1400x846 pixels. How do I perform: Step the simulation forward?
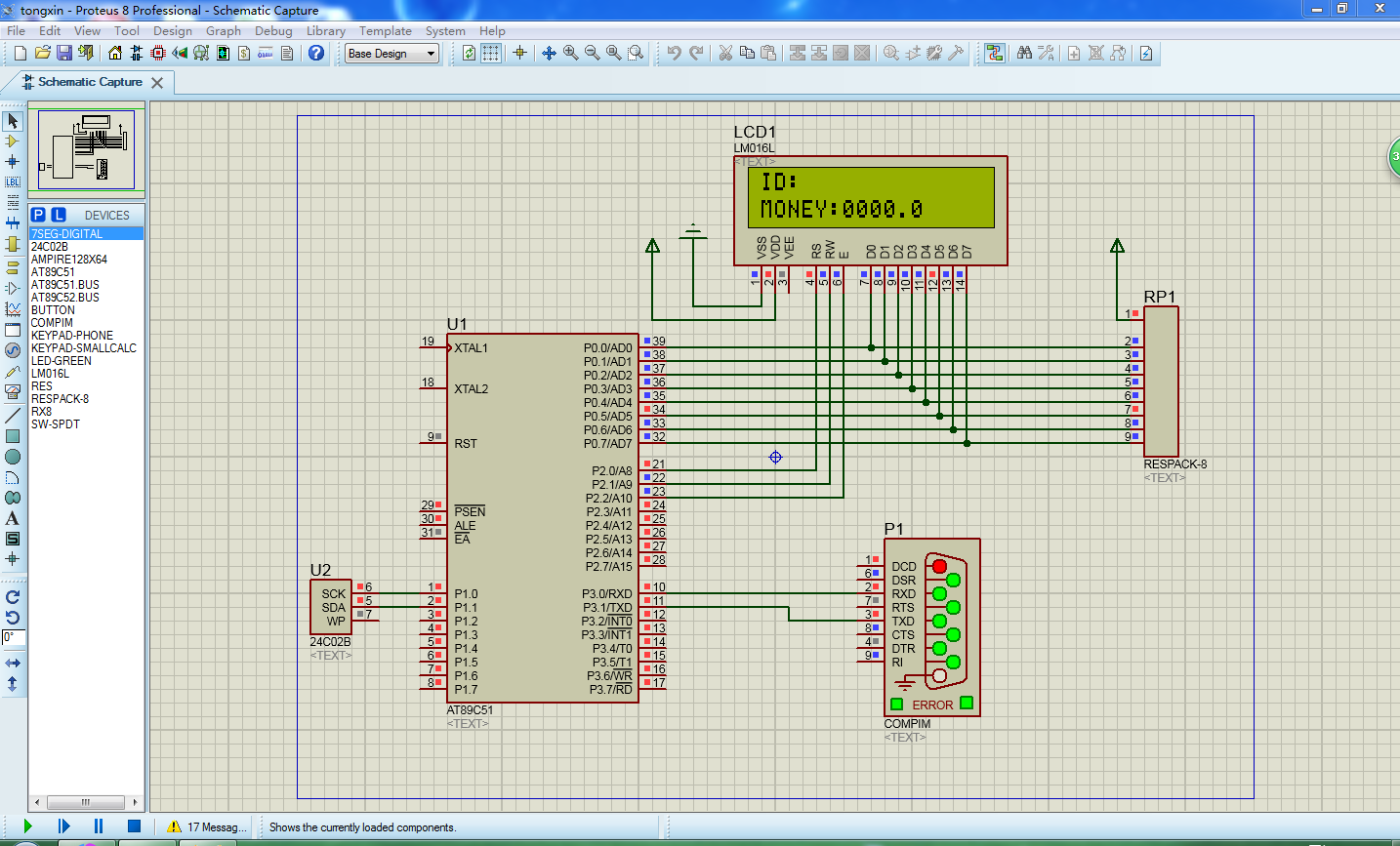(63, 826)
